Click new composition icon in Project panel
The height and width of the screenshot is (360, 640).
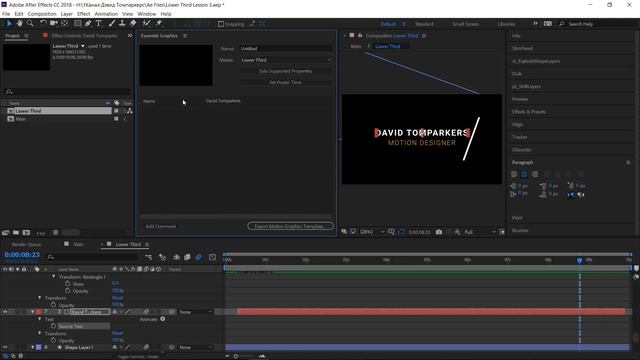click(26, 233)
